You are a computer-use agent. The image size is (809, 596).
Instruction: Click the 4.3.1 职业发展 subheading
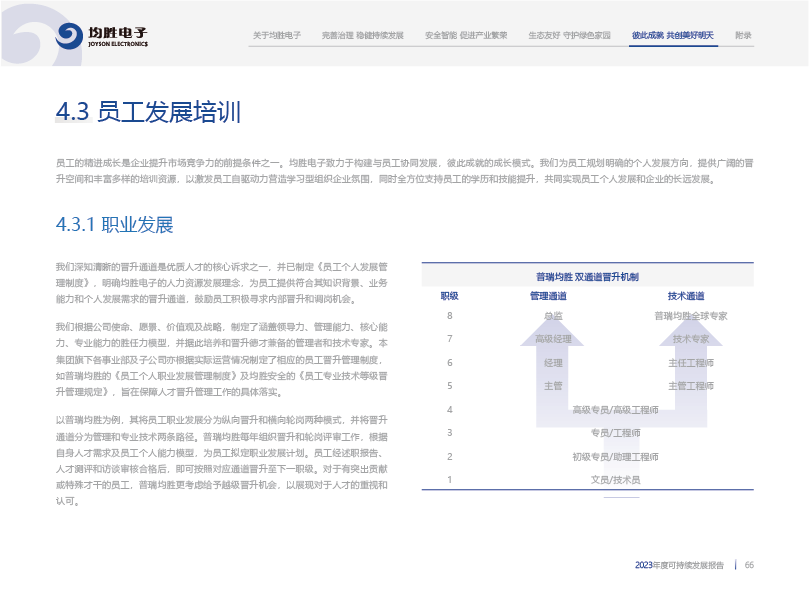[114, 224]
